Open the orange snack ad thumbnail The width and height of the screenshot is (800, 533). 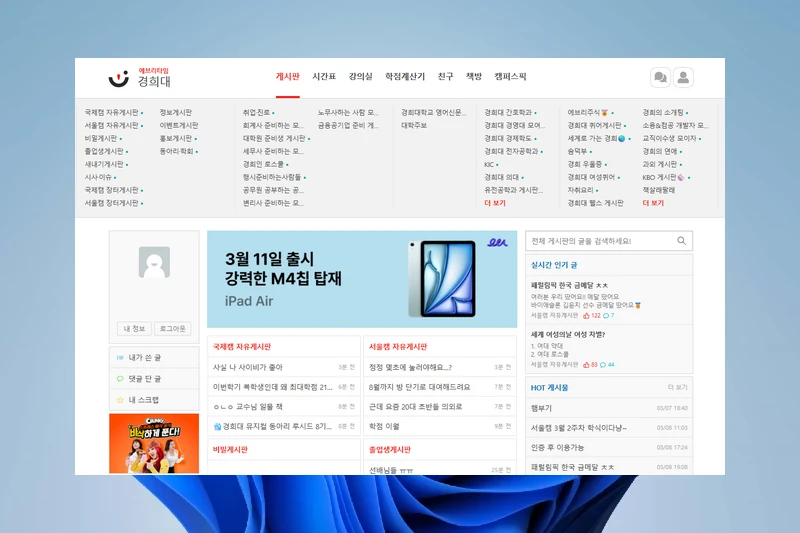154,443
